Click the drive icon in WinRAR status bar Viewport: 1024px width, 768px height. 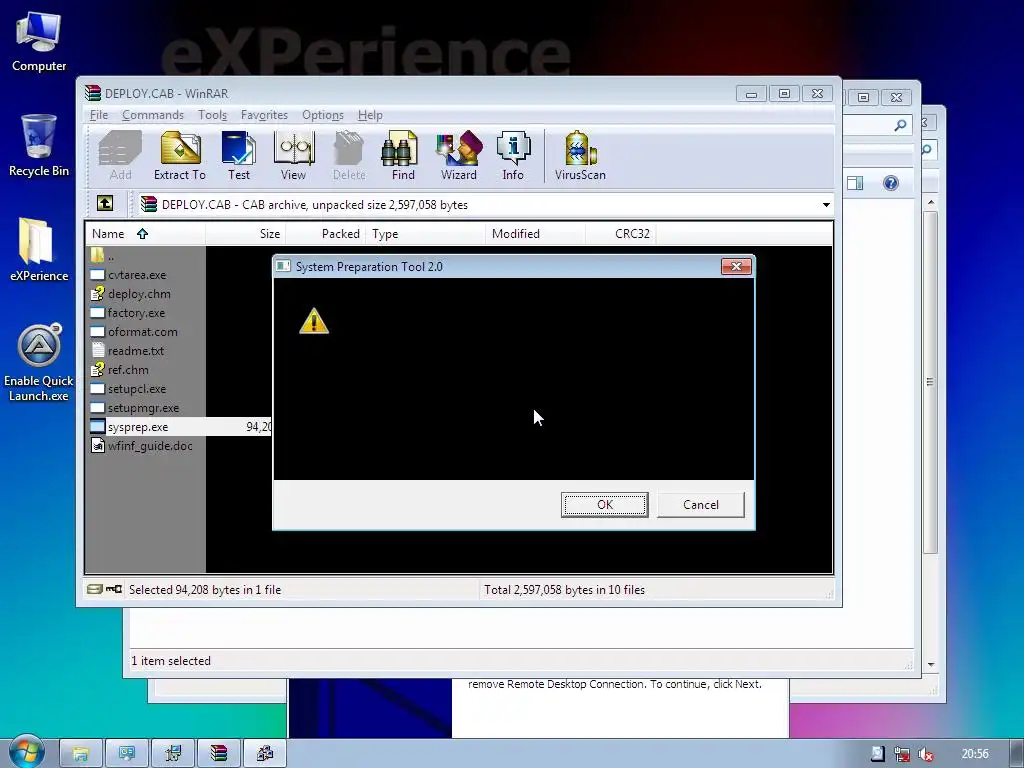[95, 589]
